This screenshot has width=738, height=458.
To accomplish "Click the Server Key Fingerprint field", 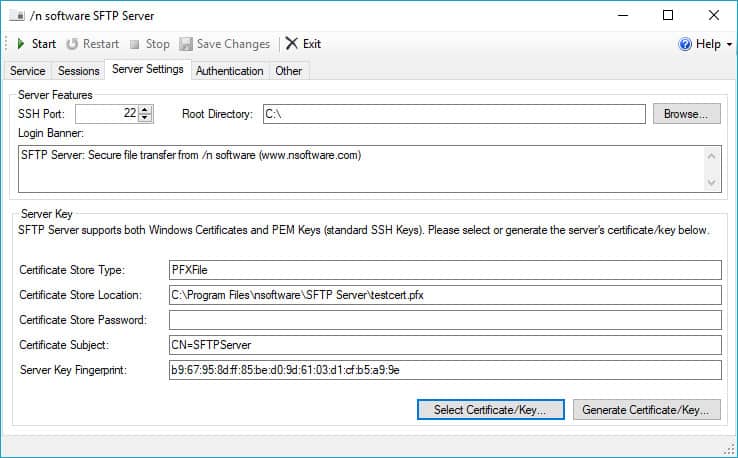I will coord(445,370).
